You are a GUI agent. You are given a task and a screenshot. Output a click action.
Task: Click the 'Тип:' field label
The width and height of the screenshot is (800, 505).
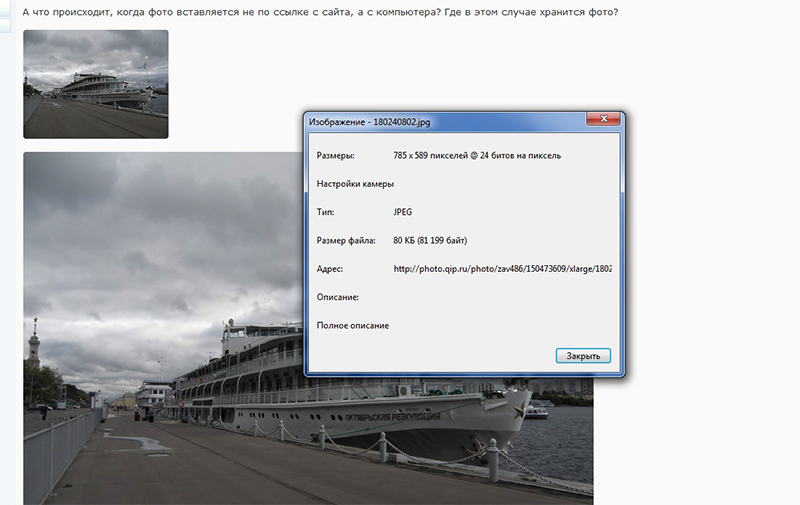click(325, 212)
